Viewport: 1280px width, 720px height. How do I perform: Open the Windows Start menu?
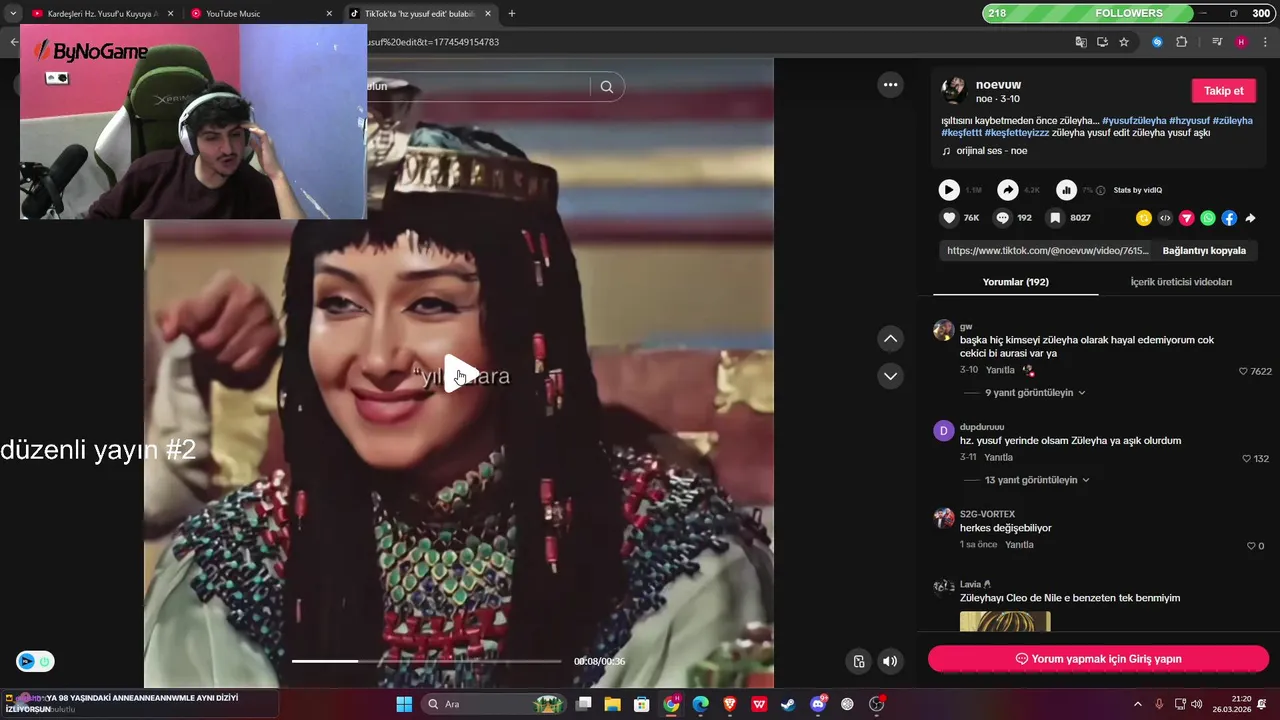click(404, 704)
